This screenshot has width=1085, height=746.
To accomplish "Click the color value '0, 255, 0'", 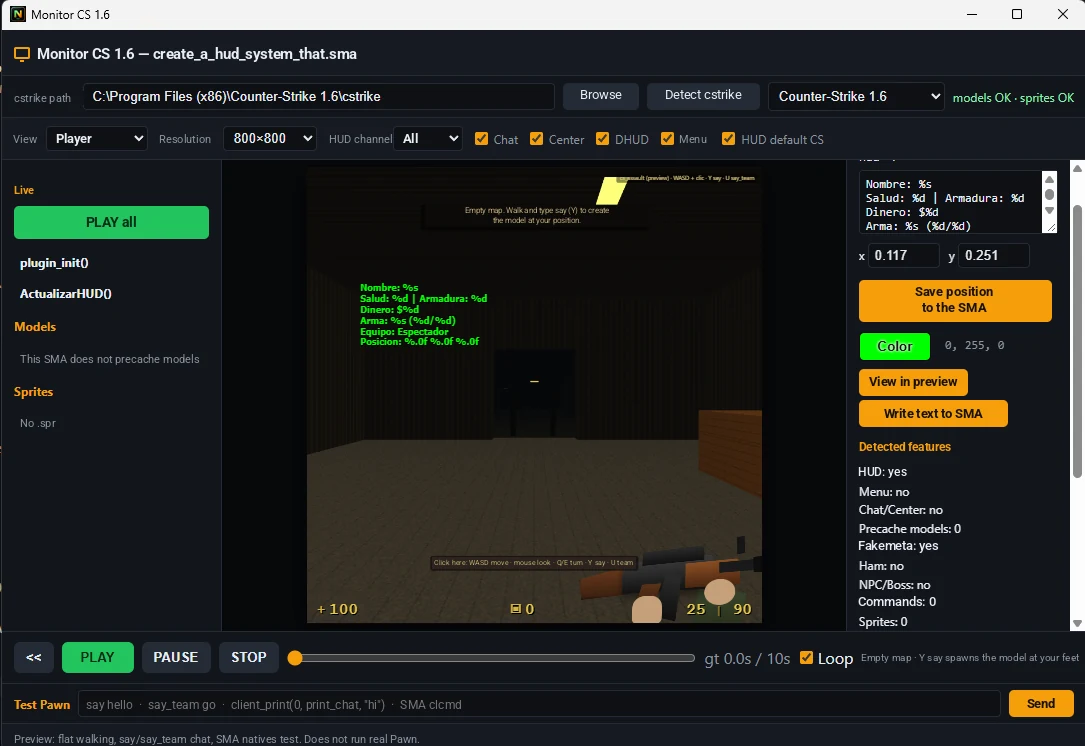I will [974, 345].
